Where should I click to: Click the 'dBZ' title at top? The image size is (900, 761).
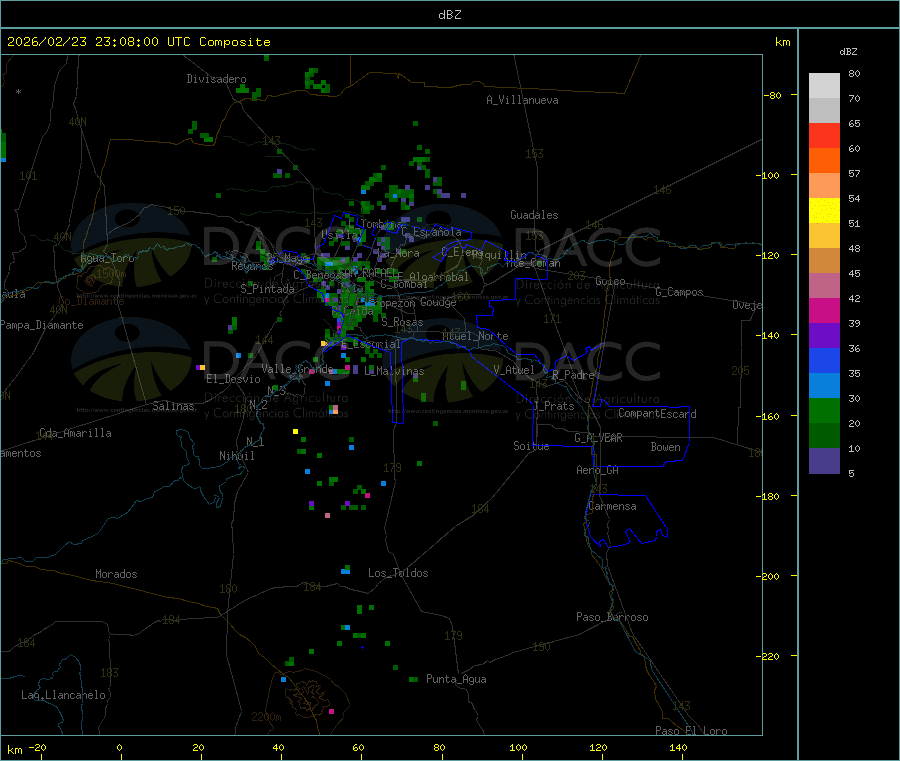coord(449,14)
